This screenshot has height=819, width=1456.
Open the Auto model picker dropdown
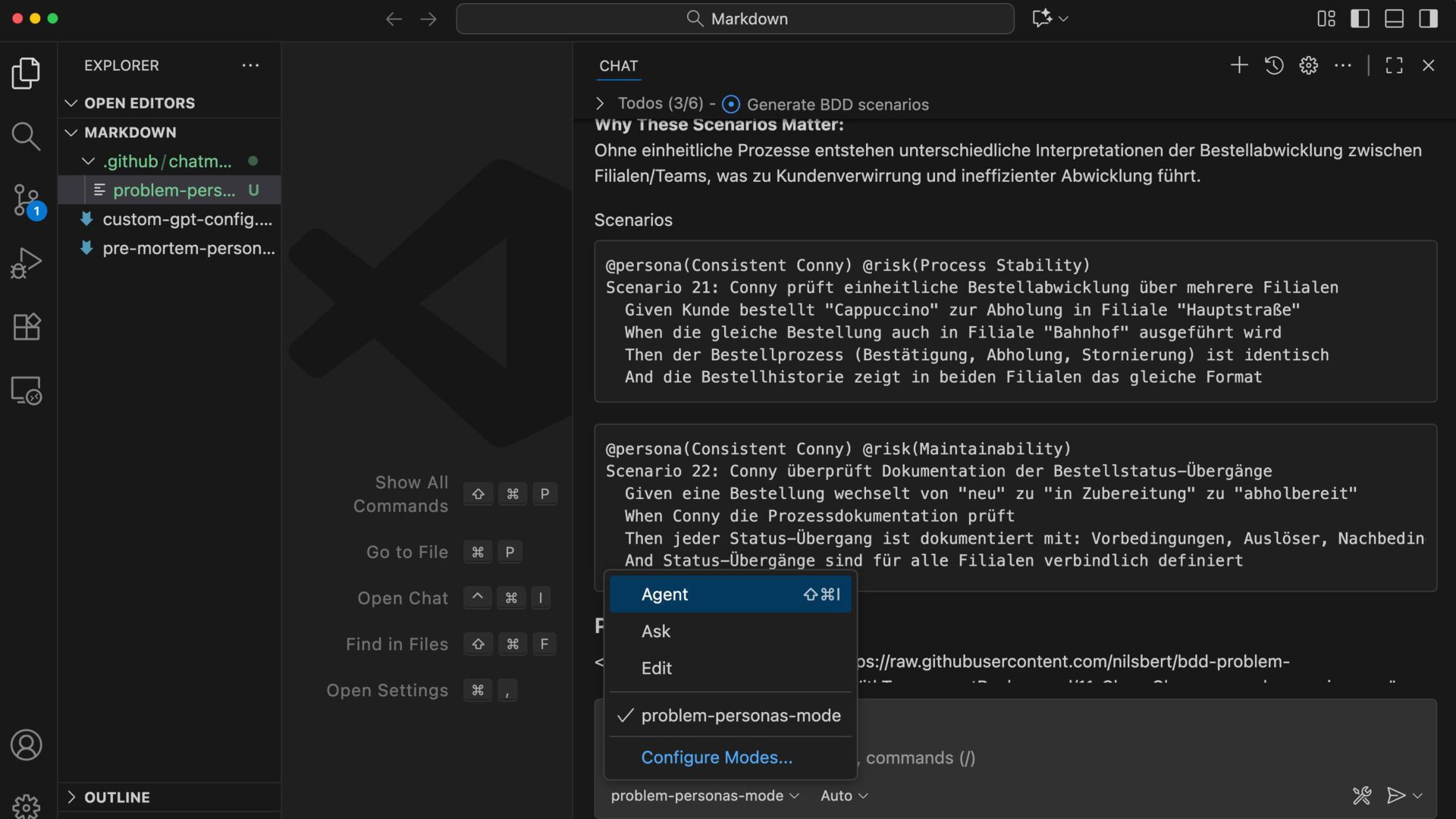(x=843, y=795)
